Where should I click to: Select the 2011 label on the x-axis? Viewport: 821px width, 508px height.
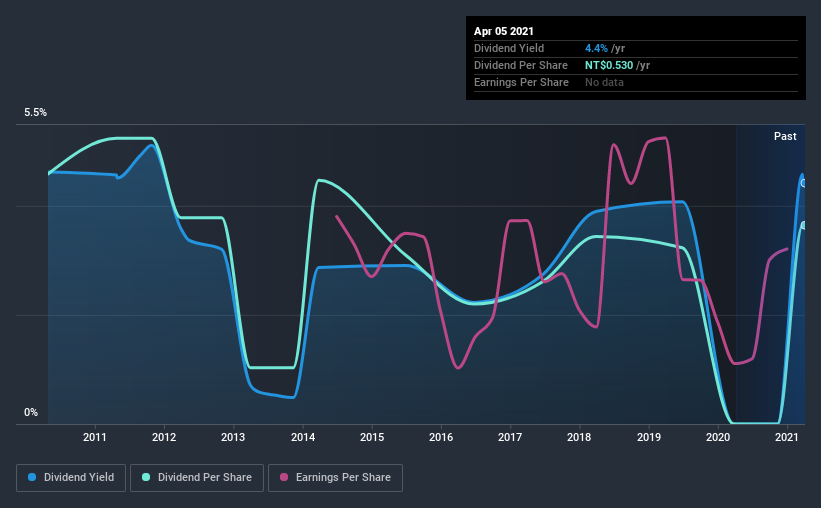95,437
